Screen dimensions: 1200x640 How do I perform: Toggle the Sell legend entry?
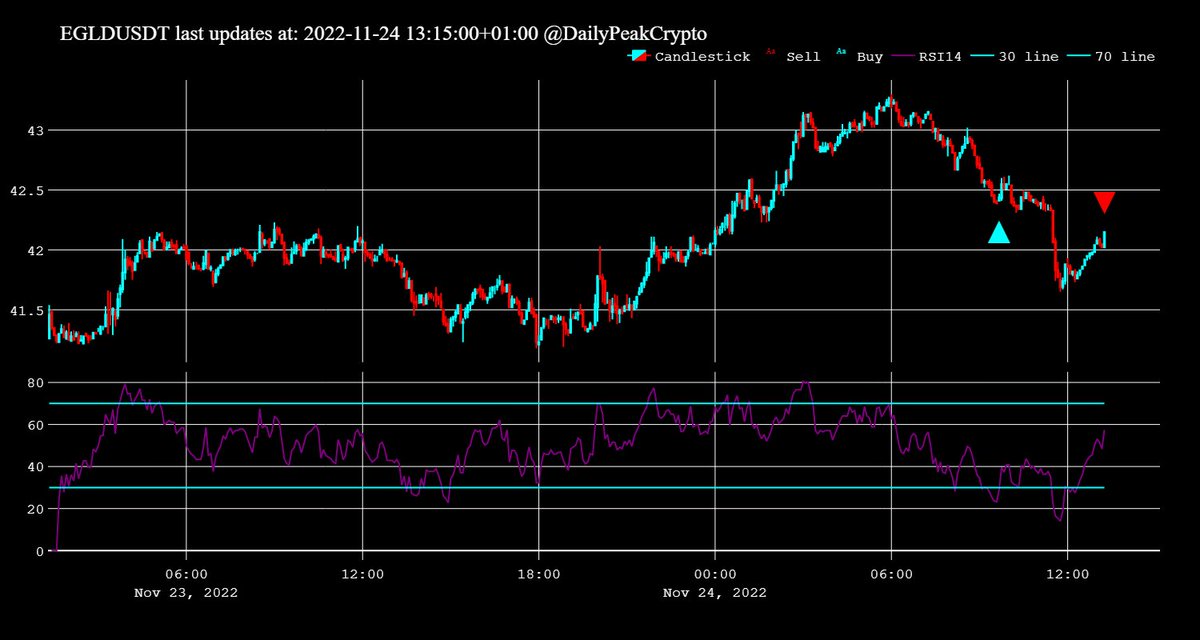pyautogui.click(x=793, y=57)
